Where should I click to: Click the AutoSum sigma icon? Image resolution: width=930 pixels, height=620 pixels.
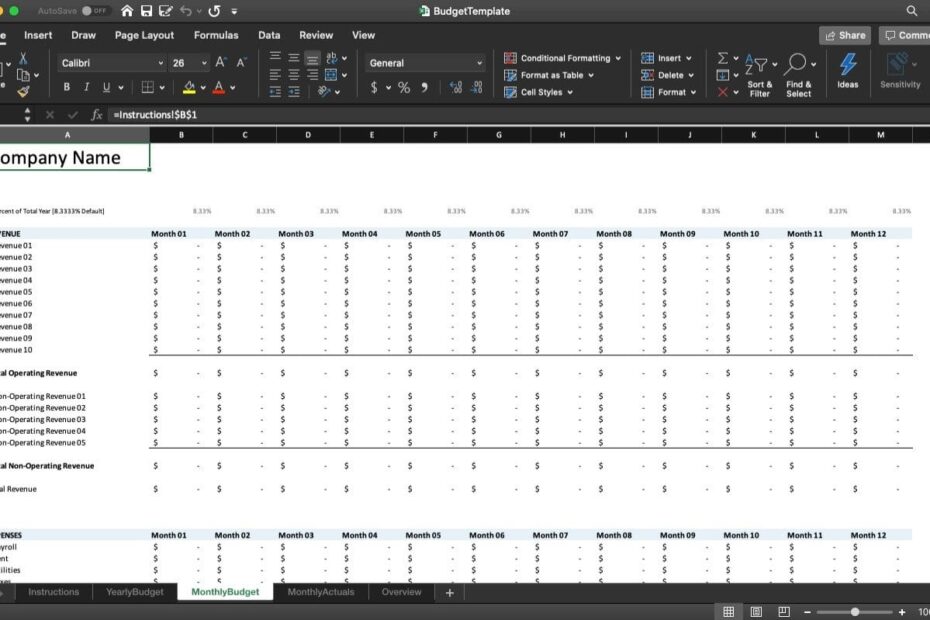722,58
